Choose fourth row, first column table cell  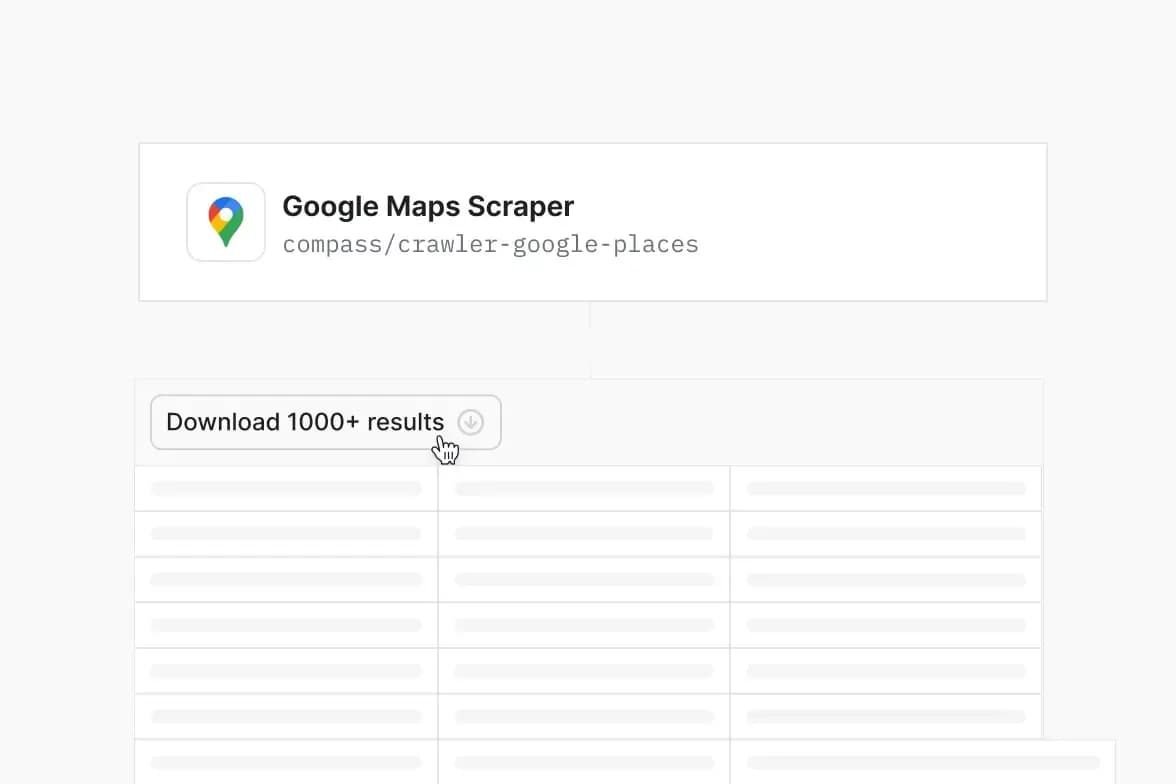[286, 625]
